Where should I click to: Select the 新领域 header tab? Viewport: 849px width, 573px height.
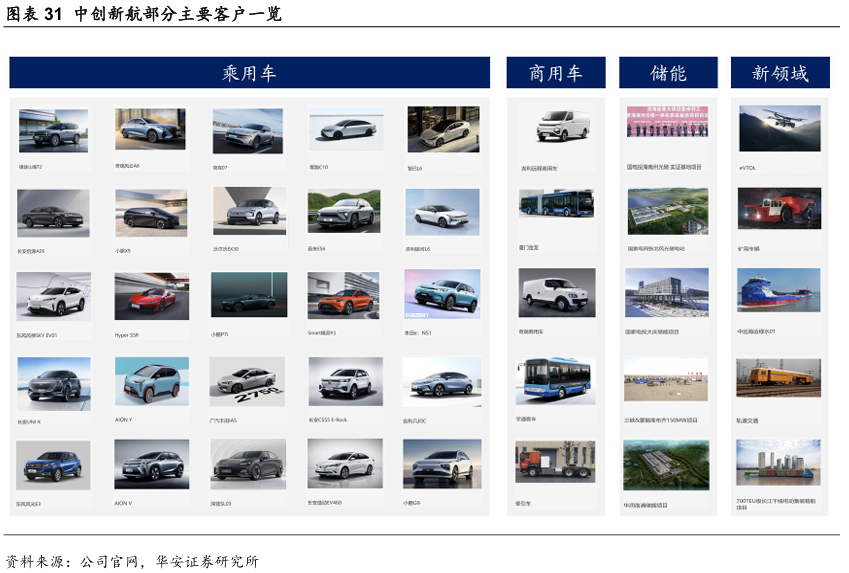780,73
